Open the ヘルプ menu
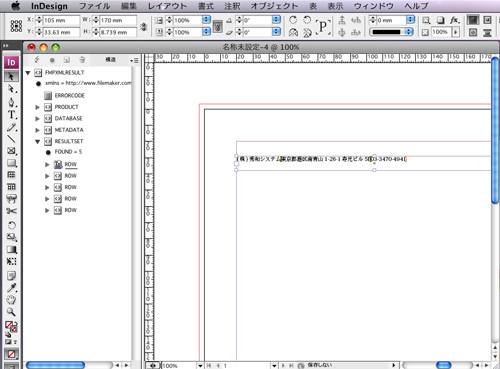Screen dimensions: 500x369 click(416, 6)
